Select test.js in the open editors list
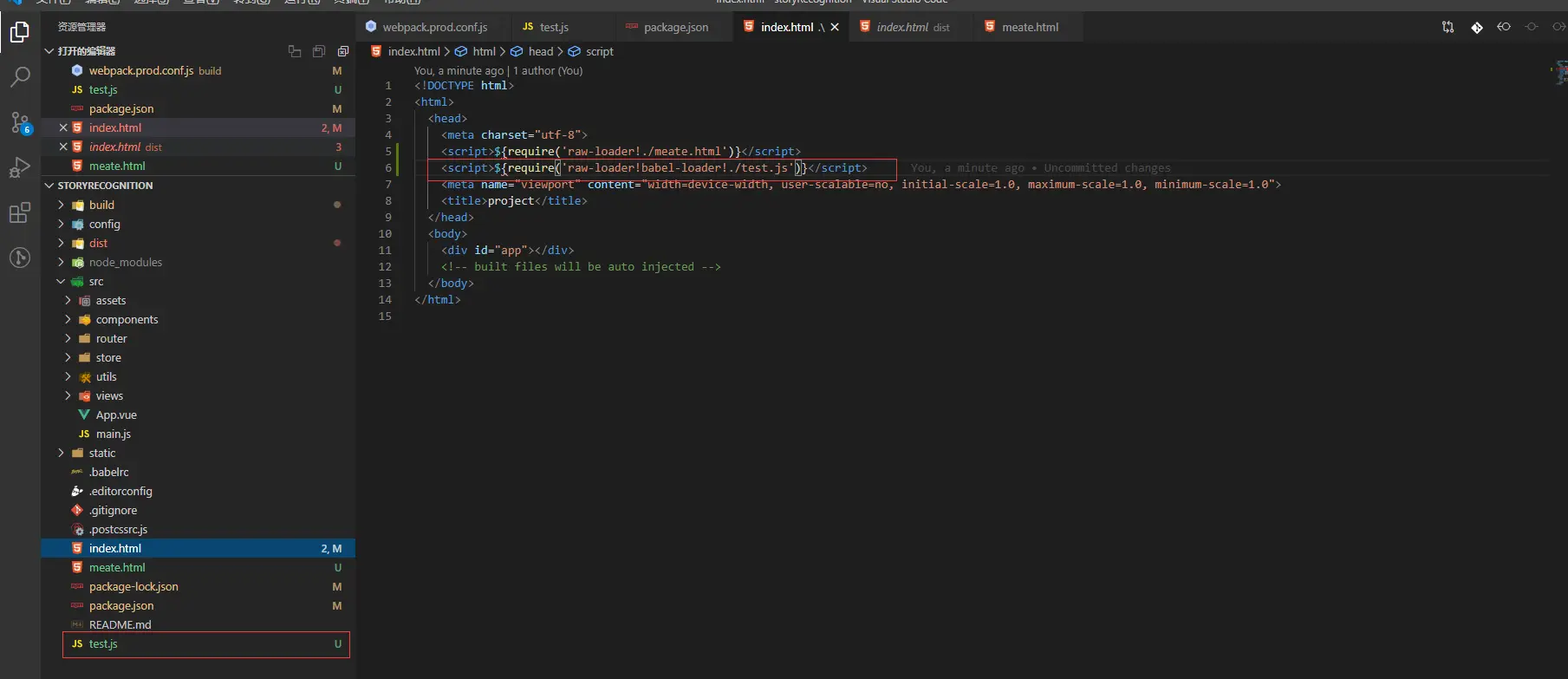The width and height of the screenshot is (1568, 679). coord(198,89)
